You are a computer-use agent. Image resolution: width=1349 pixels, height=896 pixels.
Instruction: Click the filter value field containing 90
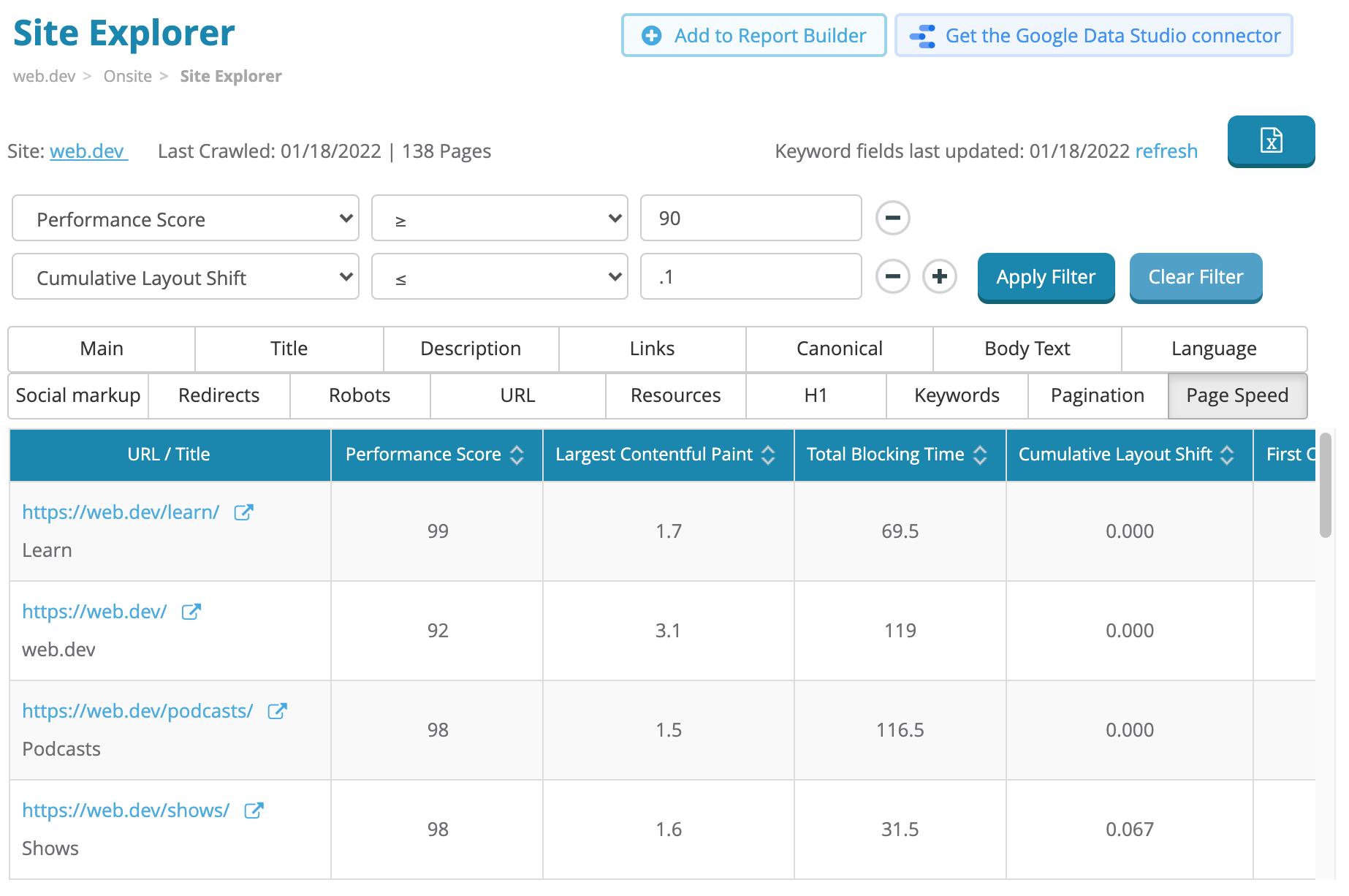coord(750,219)
